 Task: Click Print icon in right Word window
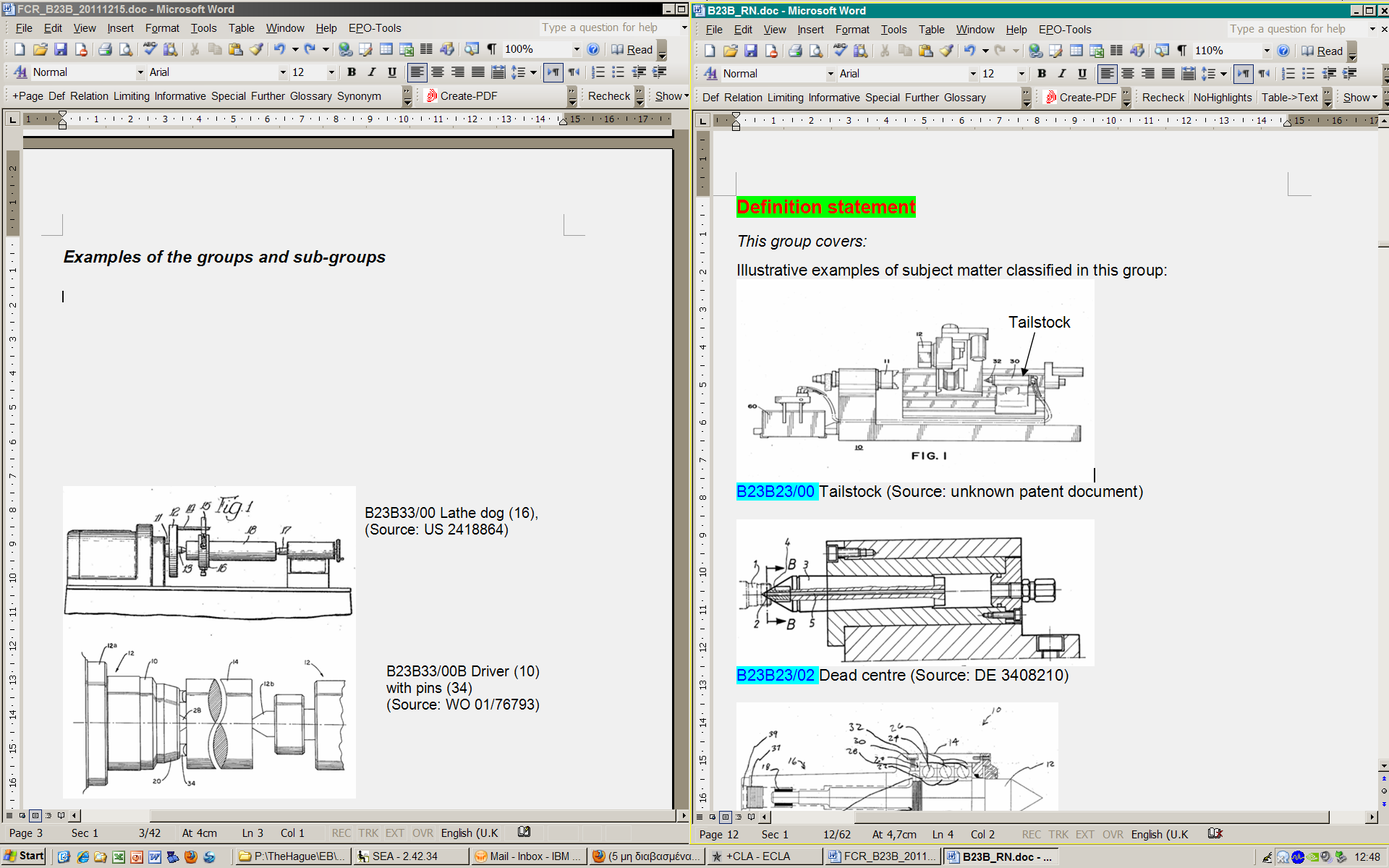tap(795, 51)
